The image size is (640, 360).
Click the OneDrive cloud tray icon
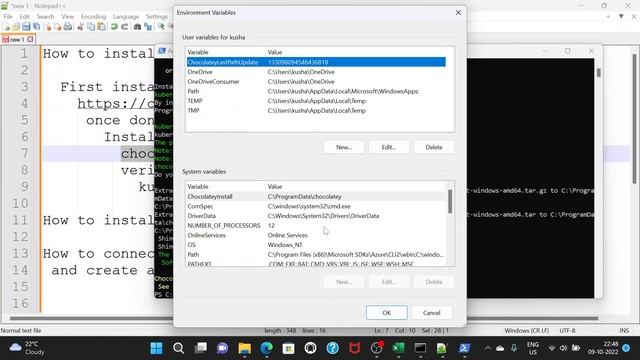(500, 348)
